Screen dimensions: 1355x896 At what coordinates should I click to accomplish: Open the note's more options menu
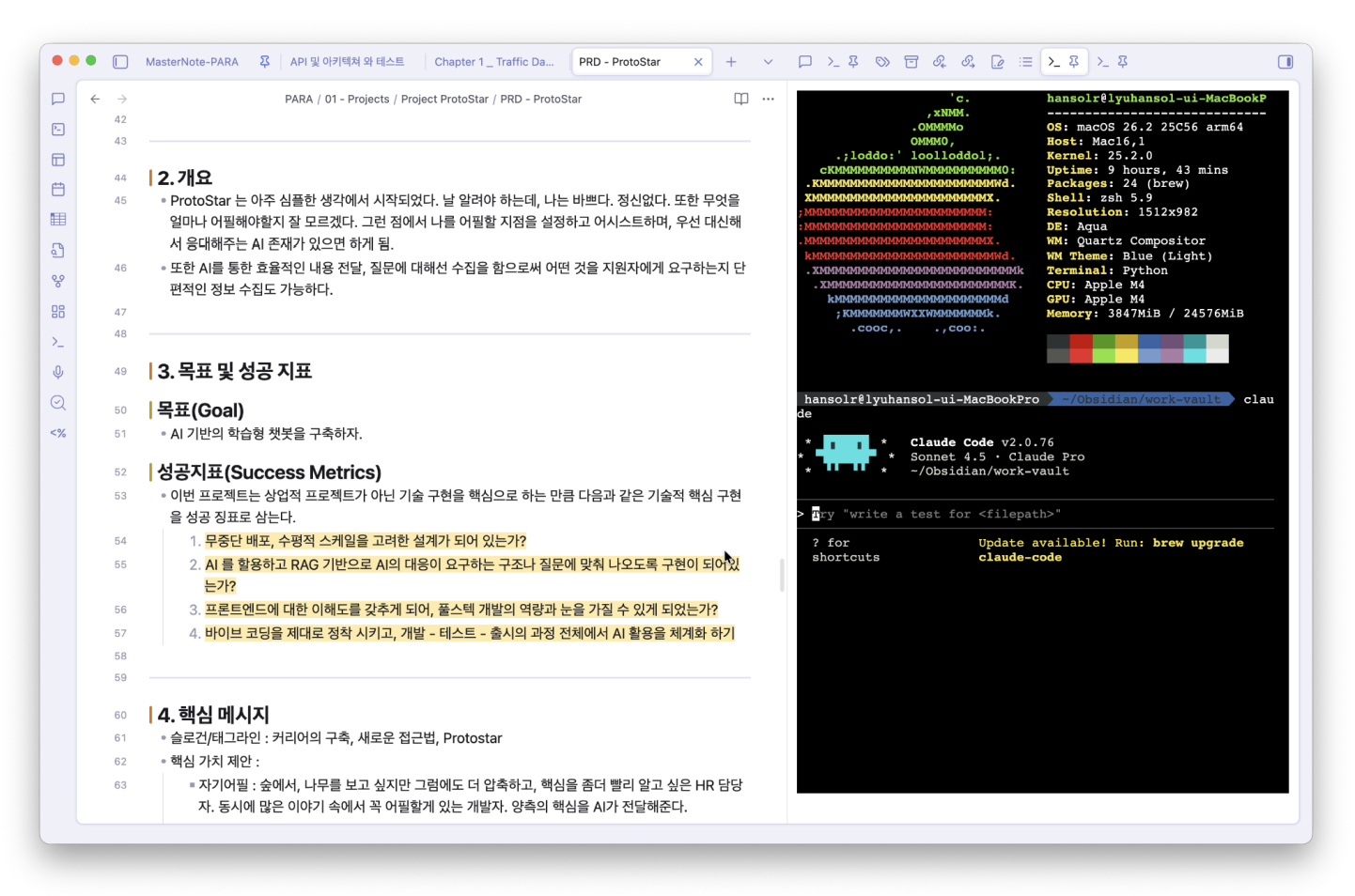tap(769, 99)
